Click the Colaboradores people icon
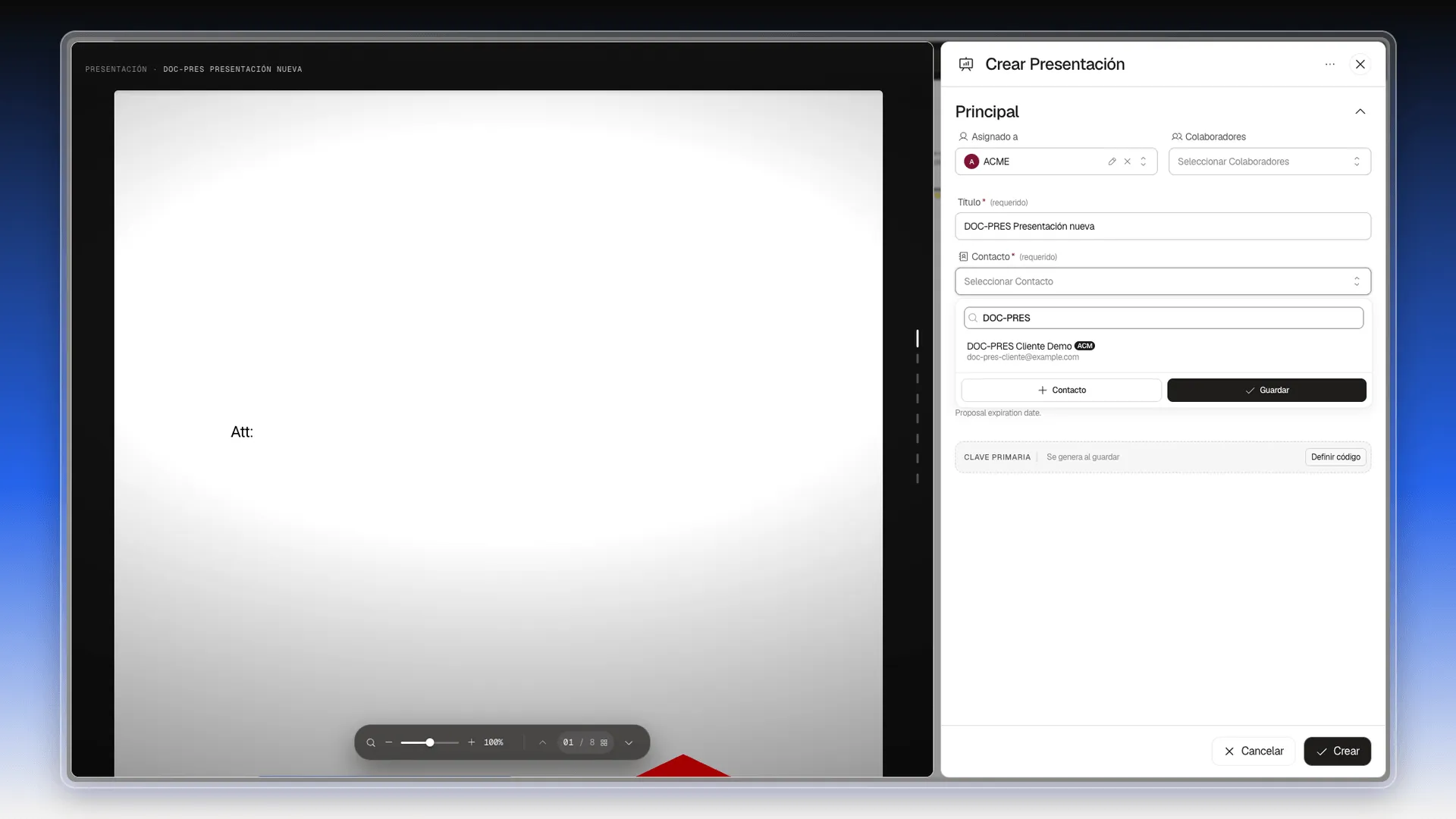The width and height of the screenshot is (1456, 819). pyautogui.click(x=1177, y=136)
